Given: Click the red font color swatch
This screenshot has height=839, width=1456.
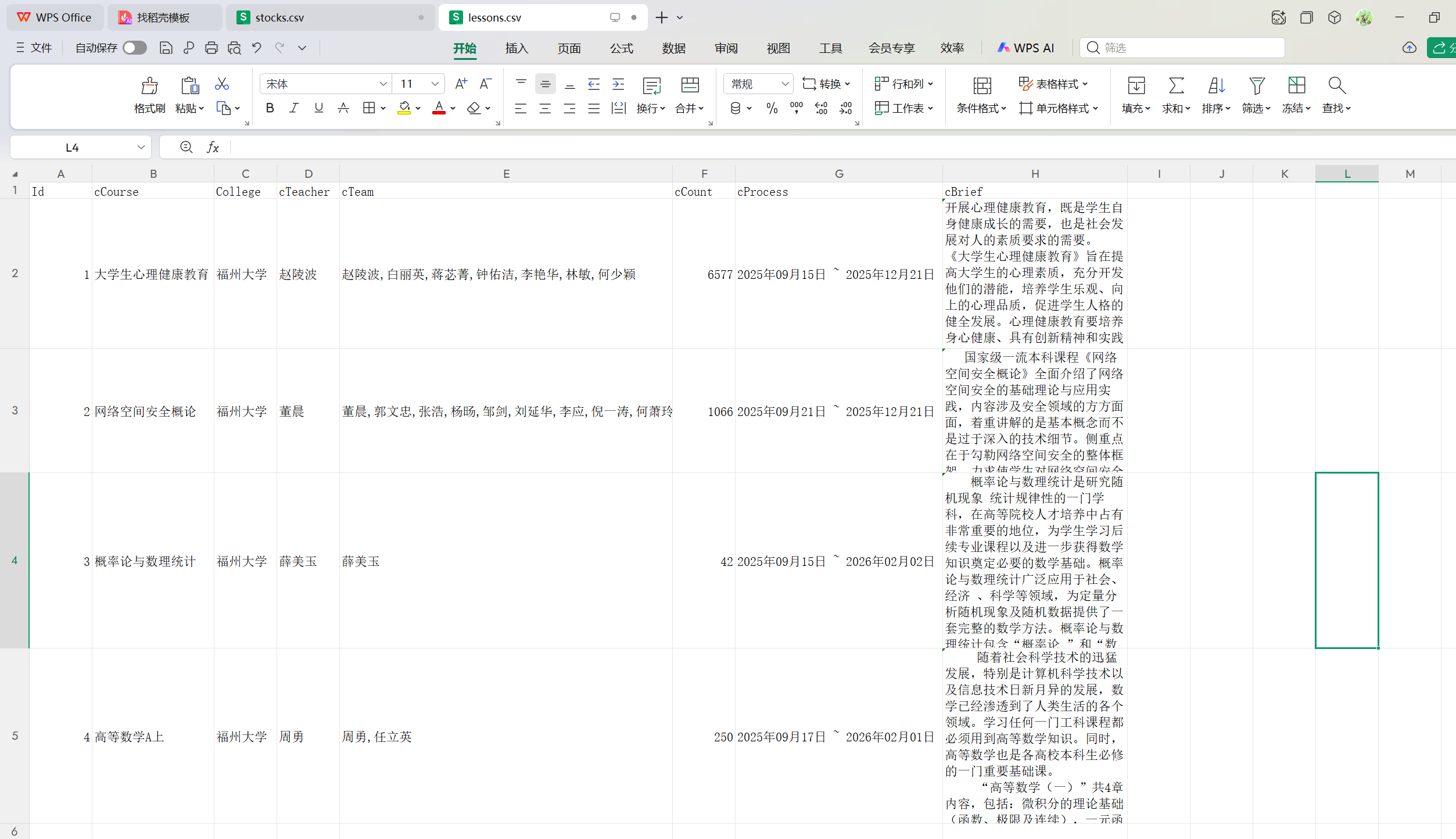Looking at the screenshot, I should [x=439, y=108].
